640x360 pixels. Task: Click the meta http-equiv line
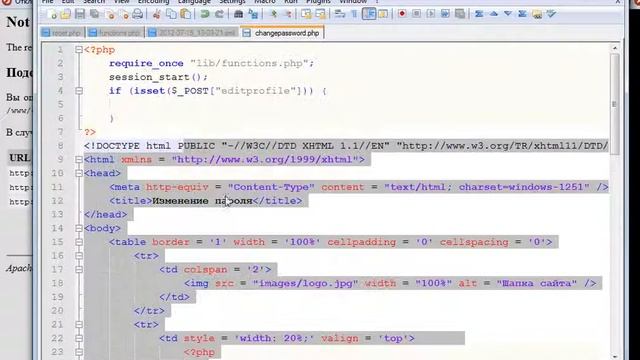(x=359, y=187)
